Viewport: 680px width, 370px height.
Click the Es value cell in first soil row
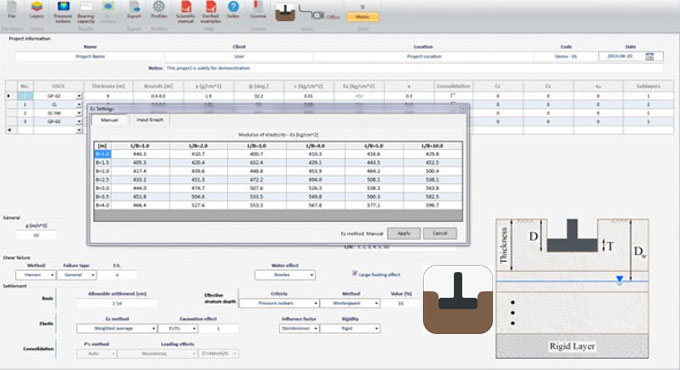tap(359, 96)
